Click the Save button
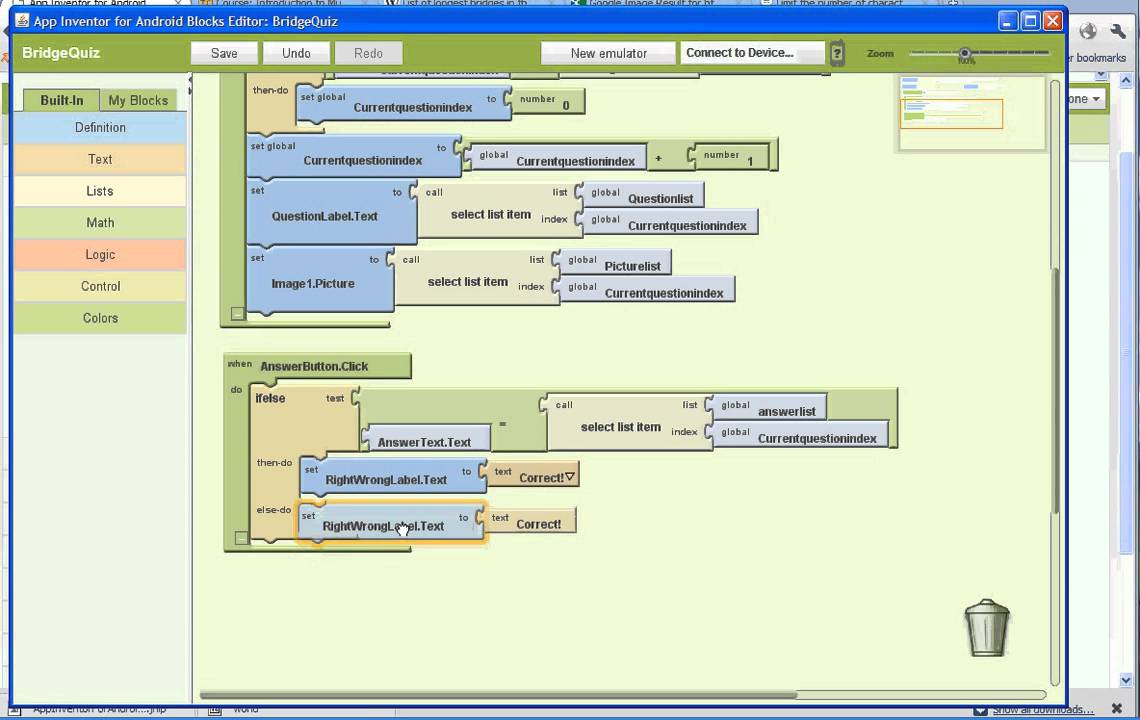This screenshot has height=720, width=1140. pyautogui.click(x=224, y=53)
